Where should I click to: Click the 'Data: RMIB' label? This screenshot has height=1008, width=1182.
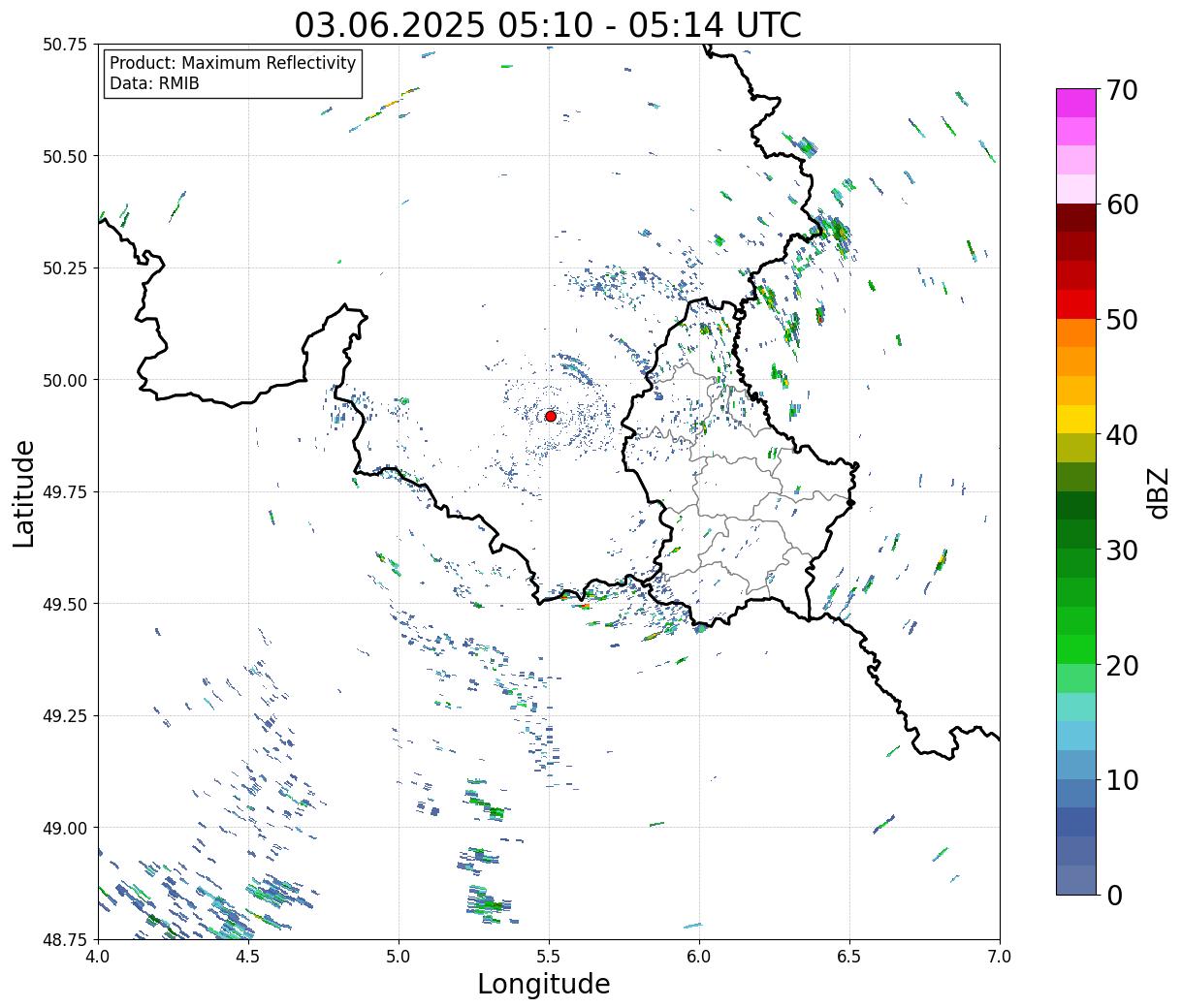(154, 83)
